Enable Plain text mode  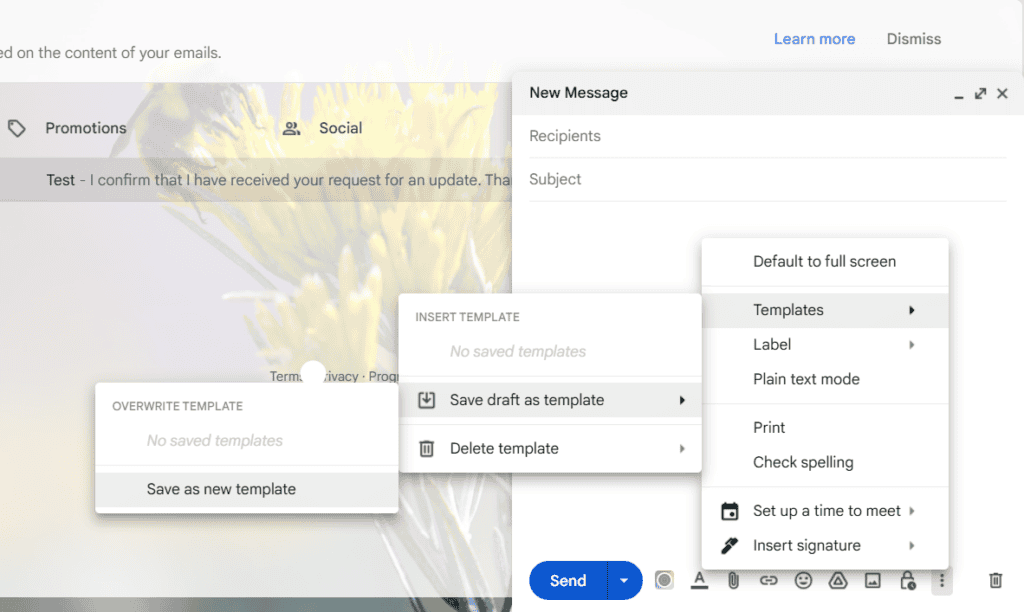point(806,379)
